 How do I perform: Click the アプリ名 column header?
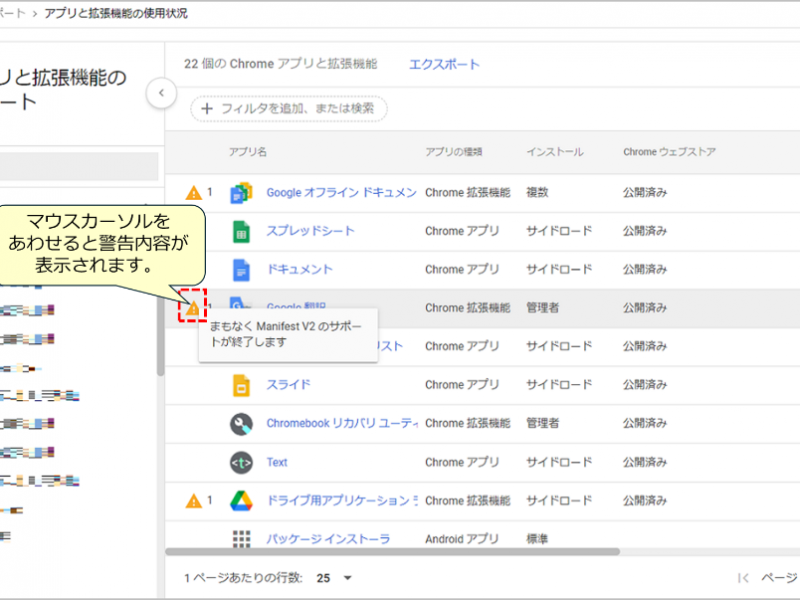click(247, 152)
